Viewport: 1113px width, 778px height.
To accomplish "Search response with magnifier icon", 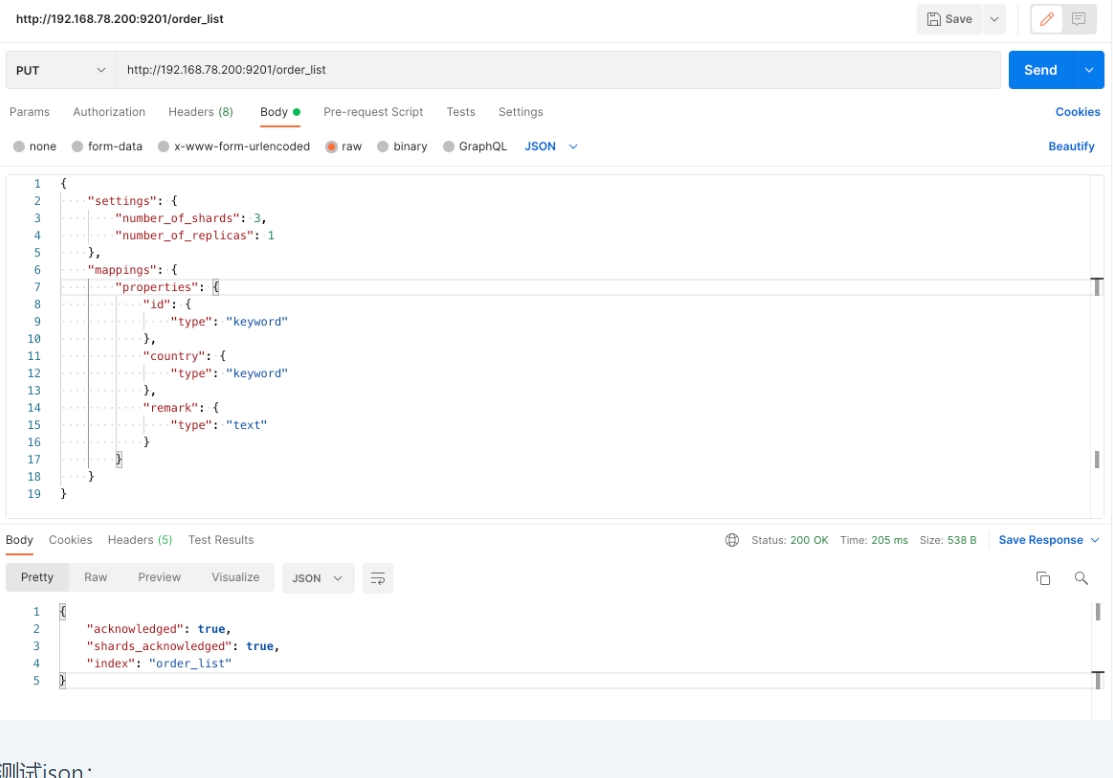I will click(x=1081, y=578).
